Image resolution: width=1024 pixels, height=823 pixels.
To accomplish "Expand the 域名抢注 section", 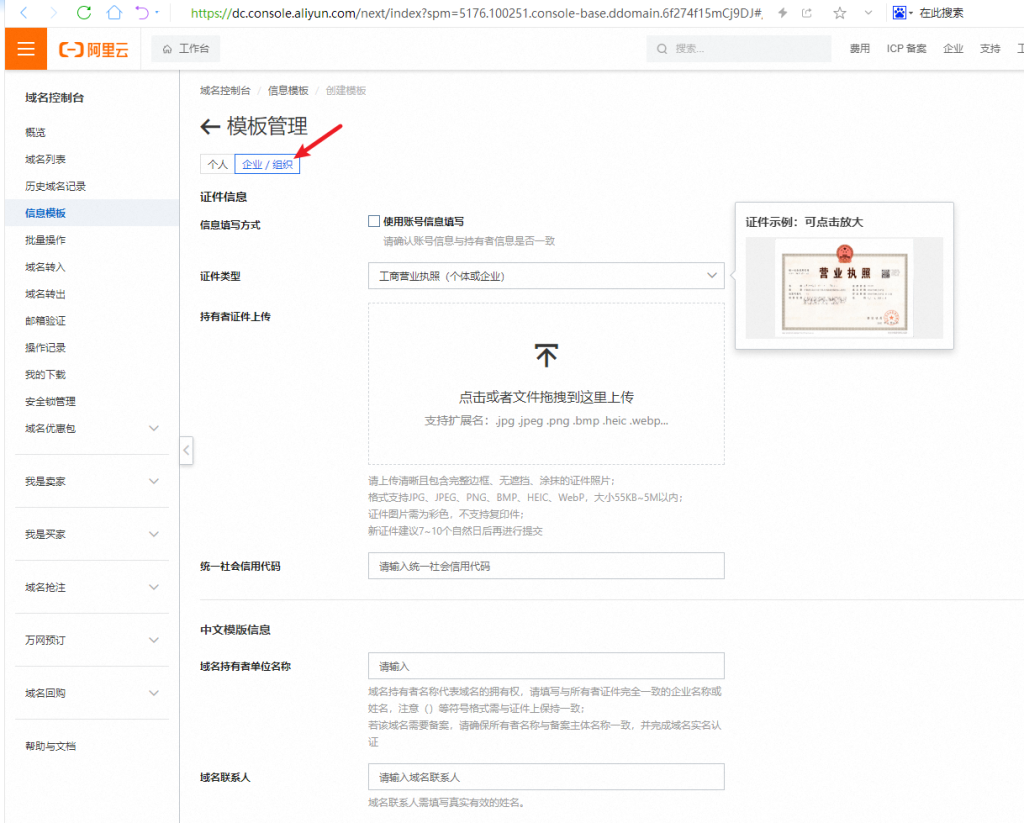I will click(153, 587).
